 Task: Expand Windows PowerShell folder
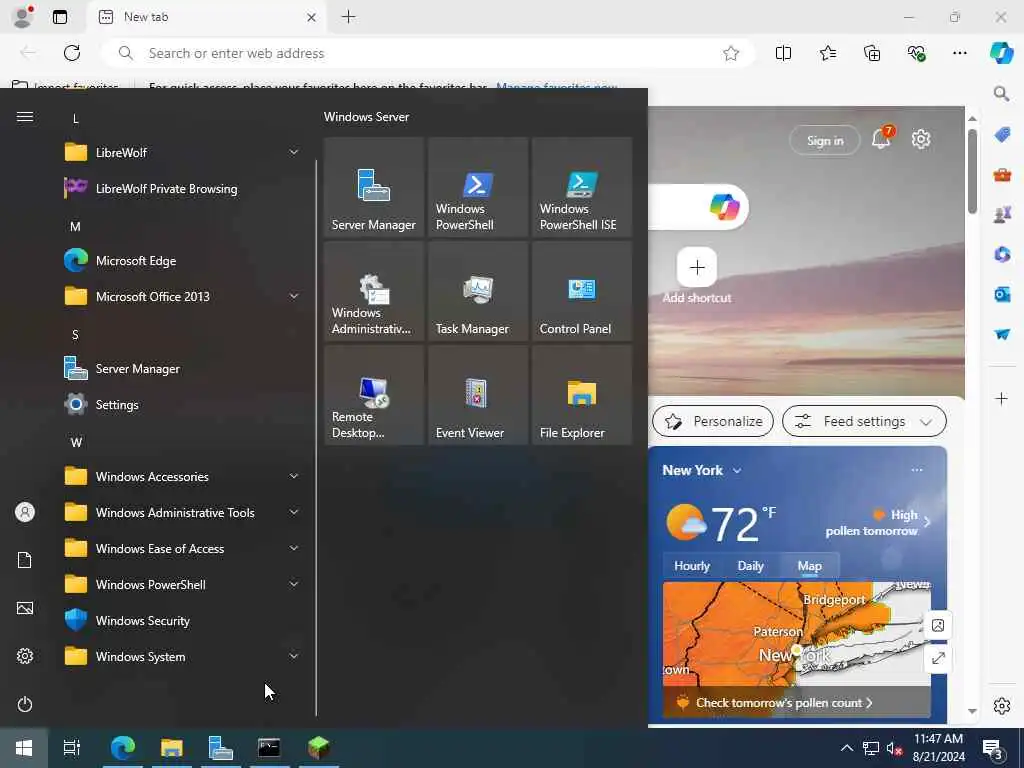294,584
